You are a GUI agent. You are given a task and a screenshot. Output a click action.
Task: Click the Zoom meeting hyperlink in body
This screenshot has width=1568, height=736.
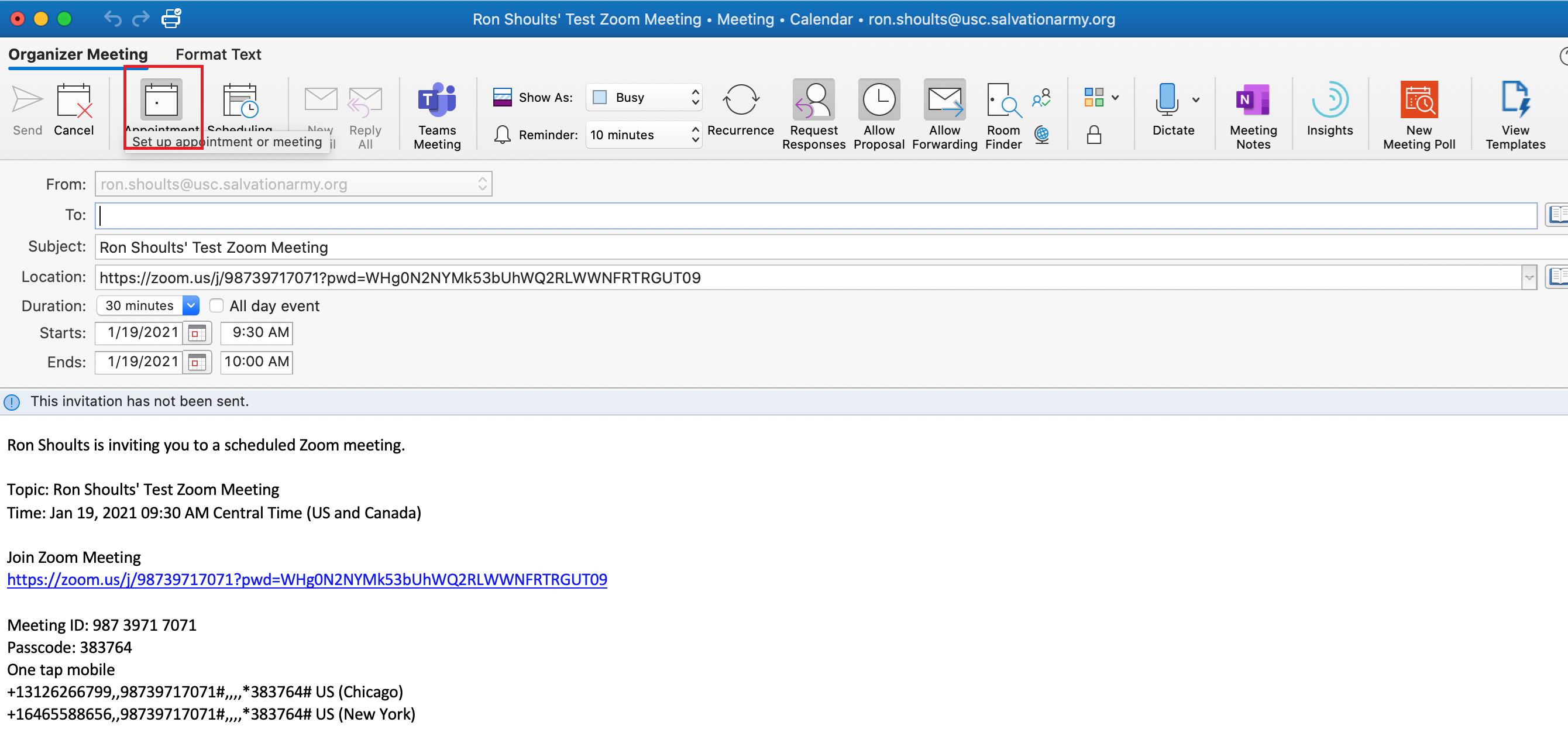pos(307,579)
